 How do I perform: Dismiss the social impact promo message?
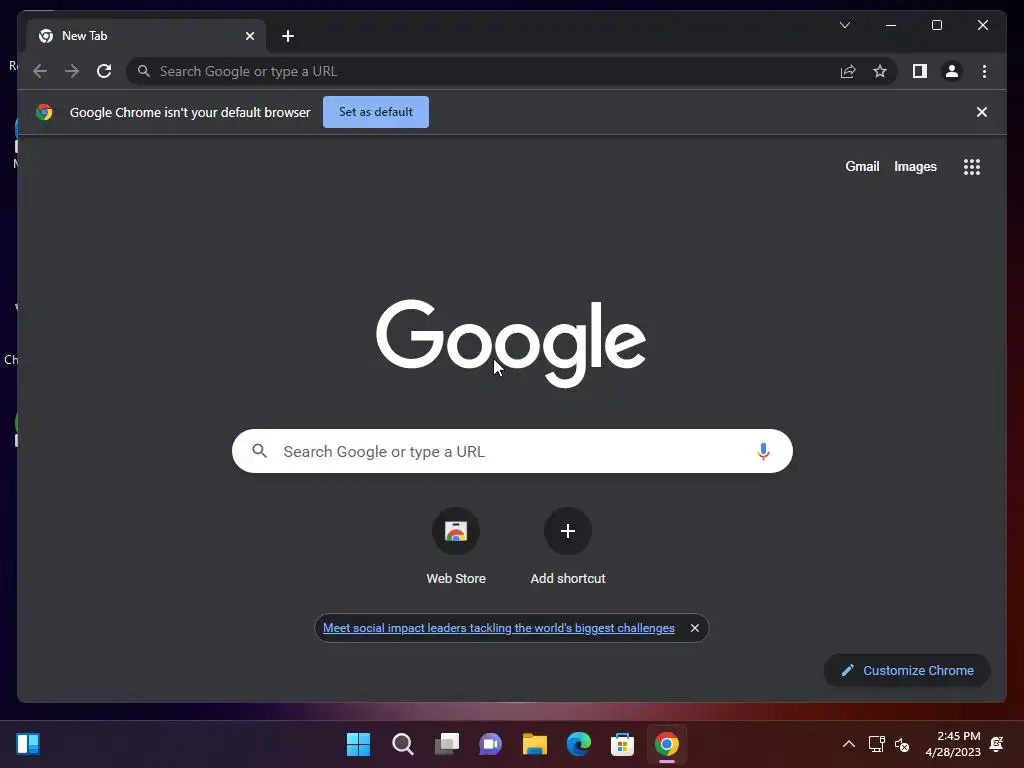(695, 628)
